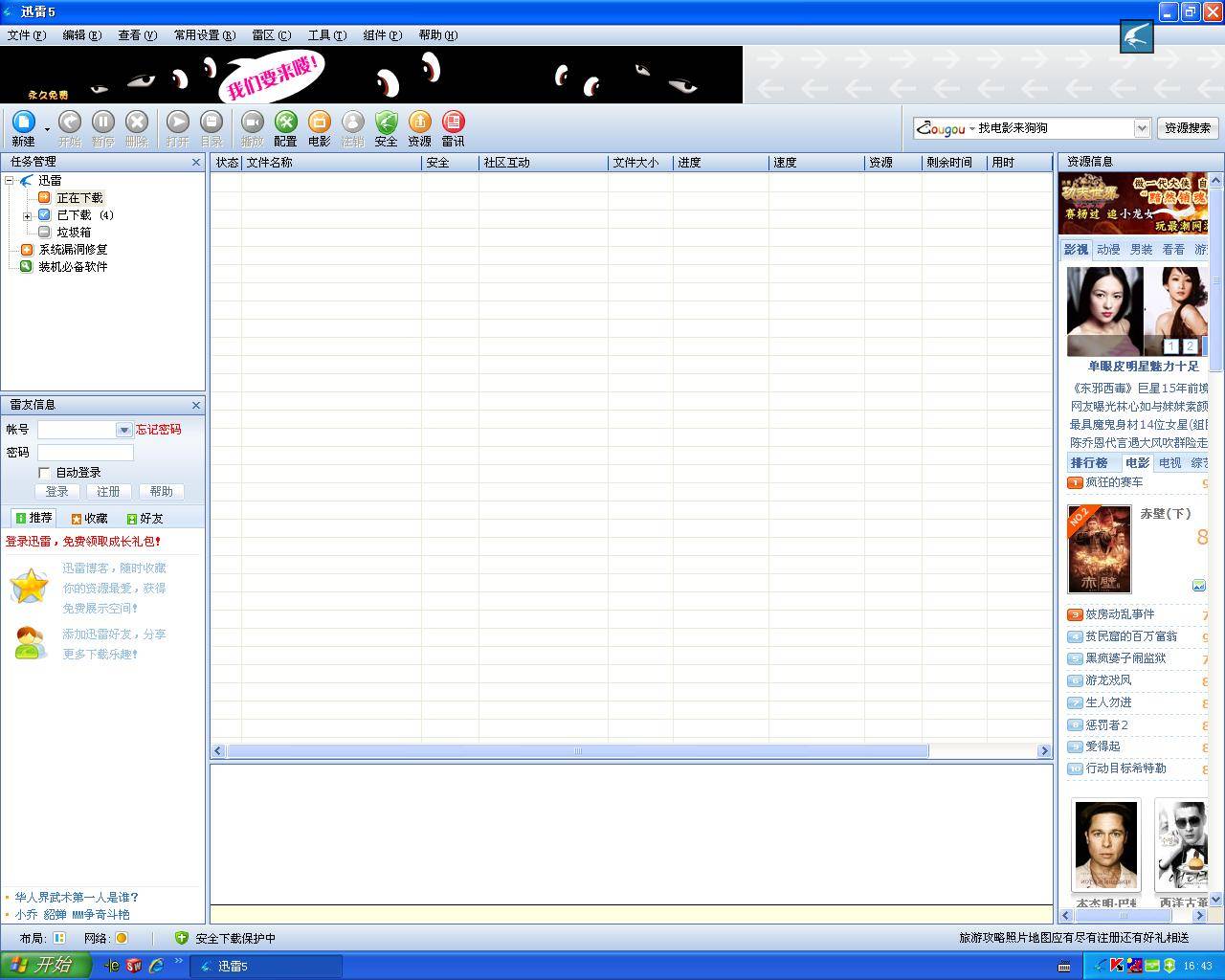Click the 华人界武术第一人是谁? link
The width and height of the screenshot is (1225, 980).
tap(77, 898)
